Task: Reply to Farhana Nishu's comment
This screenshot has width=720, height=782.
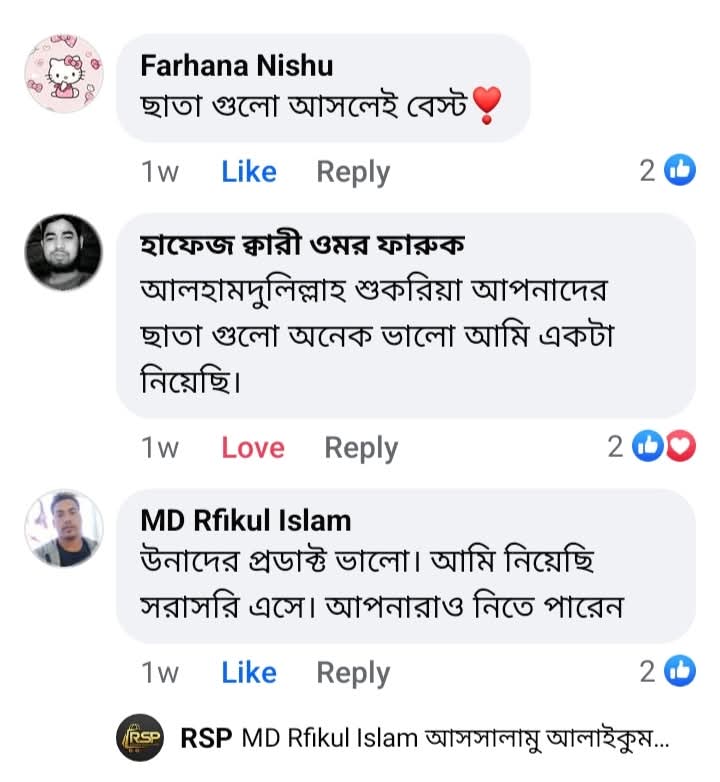Action: pos(353,172)
